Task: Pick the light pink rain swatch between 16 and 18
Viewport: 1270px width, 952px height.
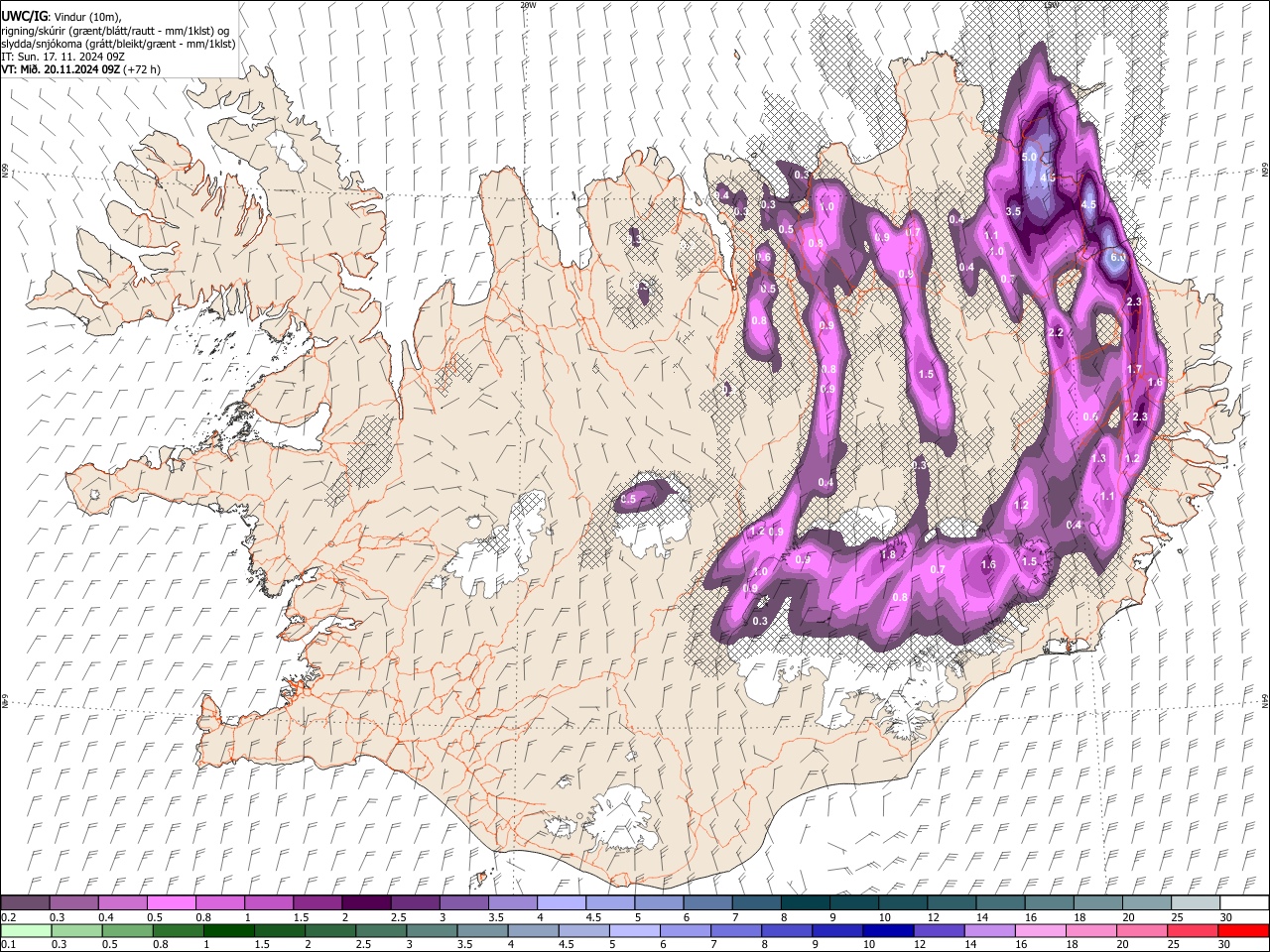Action: [x=1039, y=930]
